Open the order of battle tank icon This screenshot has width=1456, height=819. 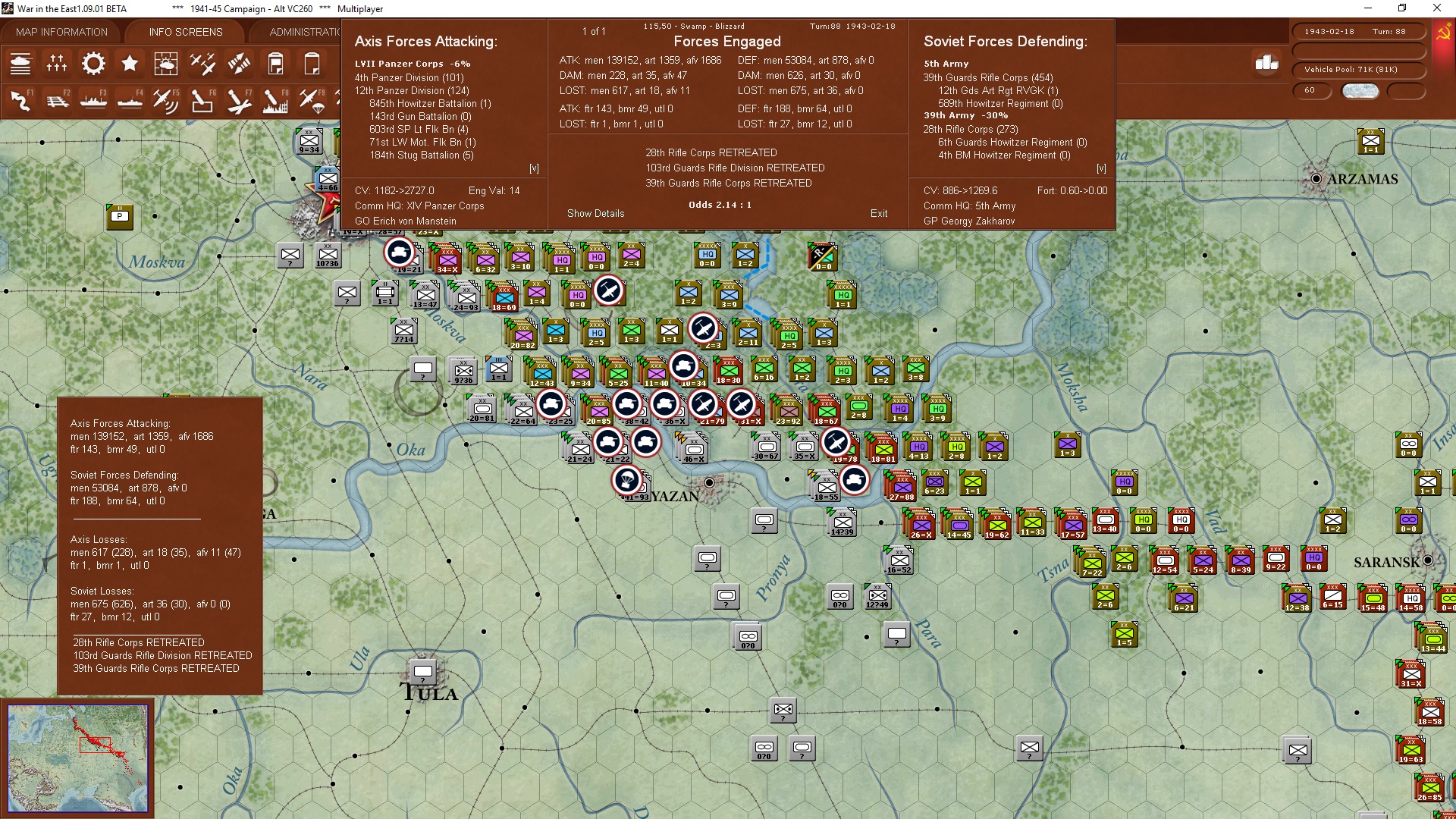click(x=20, y=64)
